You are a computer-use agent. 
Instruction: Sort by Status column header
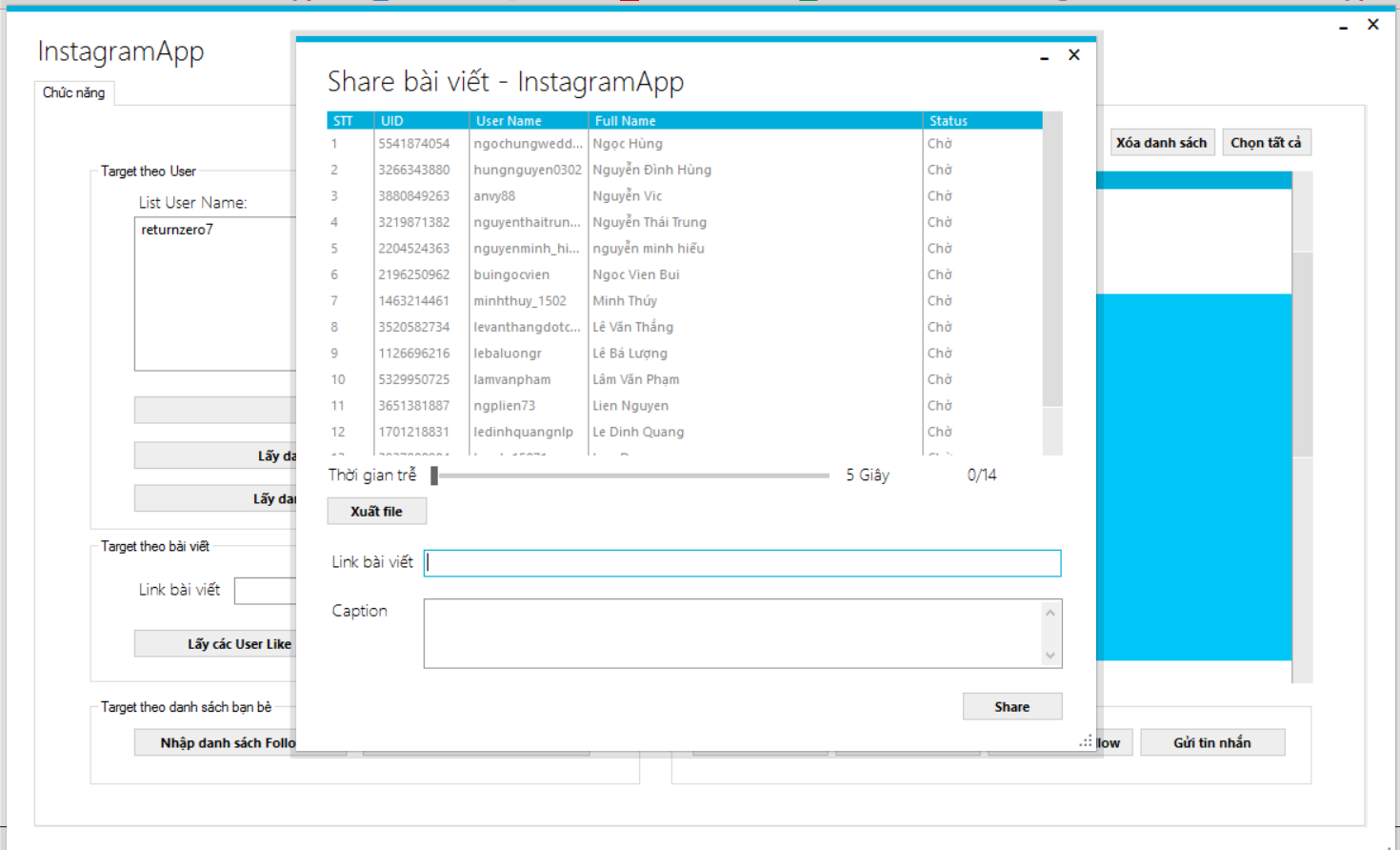tap(982, 121)
